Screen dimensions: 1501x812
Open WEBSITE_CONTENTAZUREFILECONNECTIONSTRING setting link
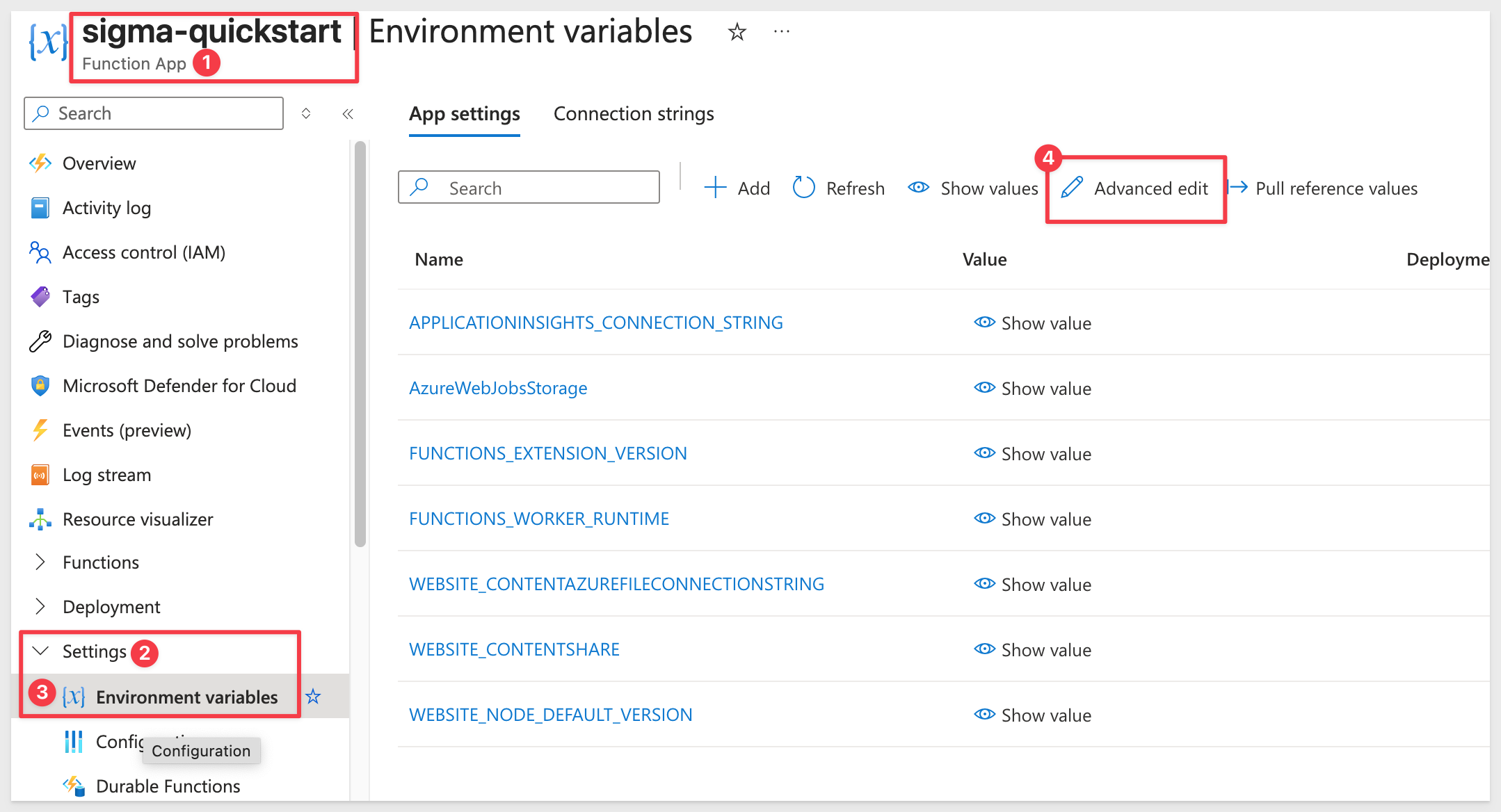tap(616, 584)
